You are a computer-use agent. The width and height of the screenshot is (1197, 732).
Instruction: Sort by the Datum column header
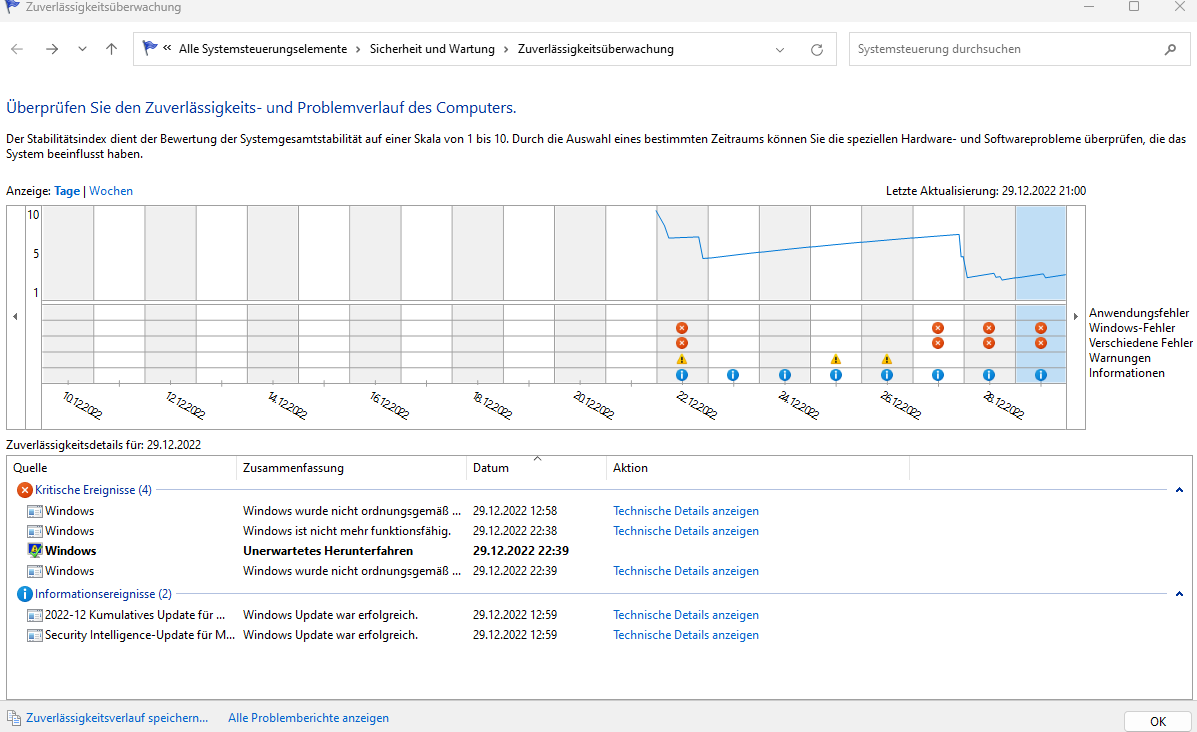pyautogui.click(x=536, y=468)
